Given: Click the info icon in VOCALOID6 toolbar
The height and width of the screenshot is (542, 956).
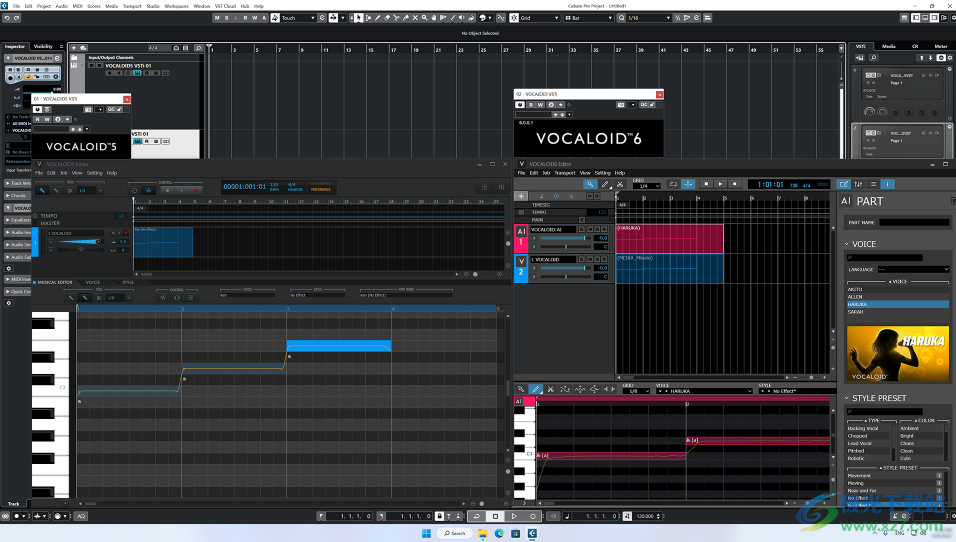Looking at the screenshot, I should pos(888,184).
